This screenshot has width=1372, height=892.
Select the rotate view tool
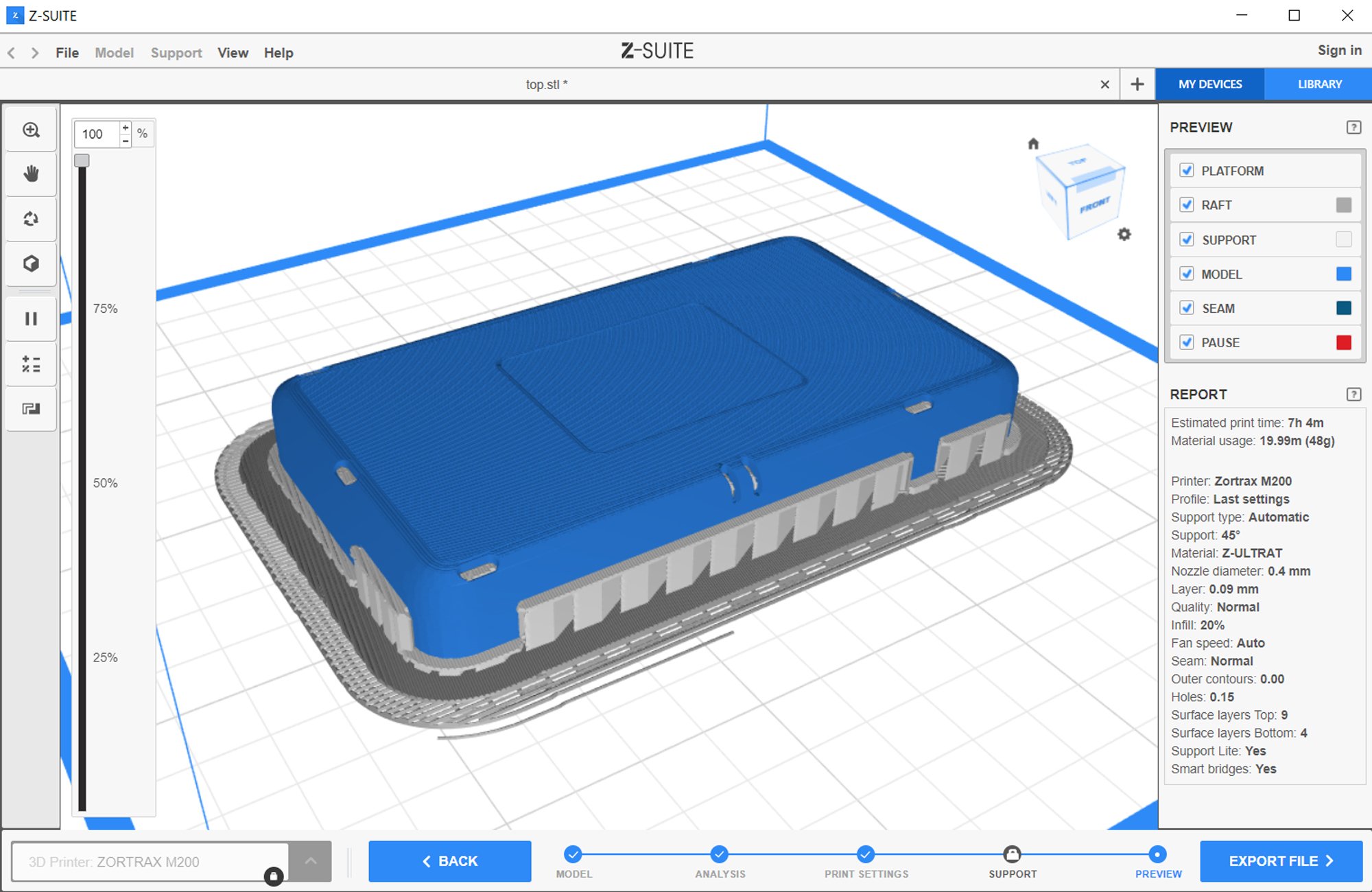[x=31, y=219]
